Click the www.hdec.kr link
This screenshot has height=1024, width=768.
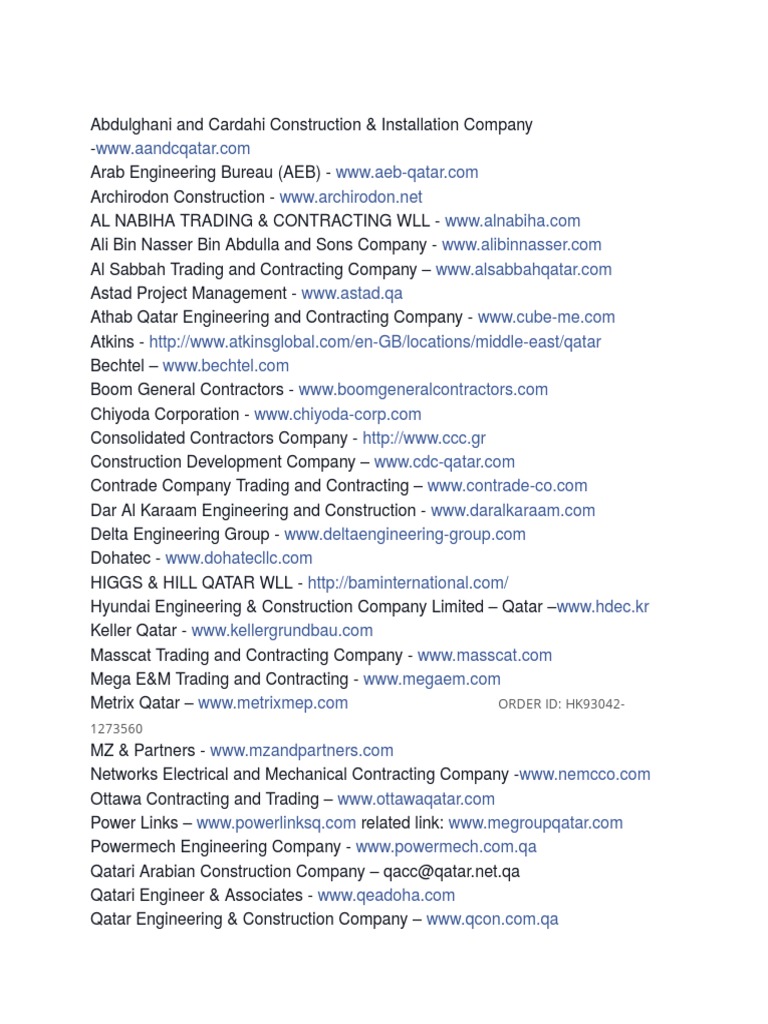(x=603, y=607)
